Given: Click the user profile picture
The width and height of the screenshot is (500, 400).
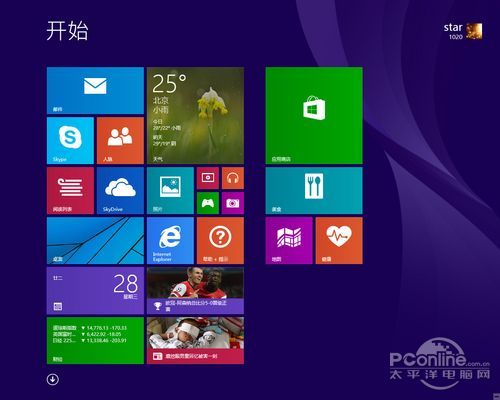Looking at the screenshot, I should coord(474,31).
